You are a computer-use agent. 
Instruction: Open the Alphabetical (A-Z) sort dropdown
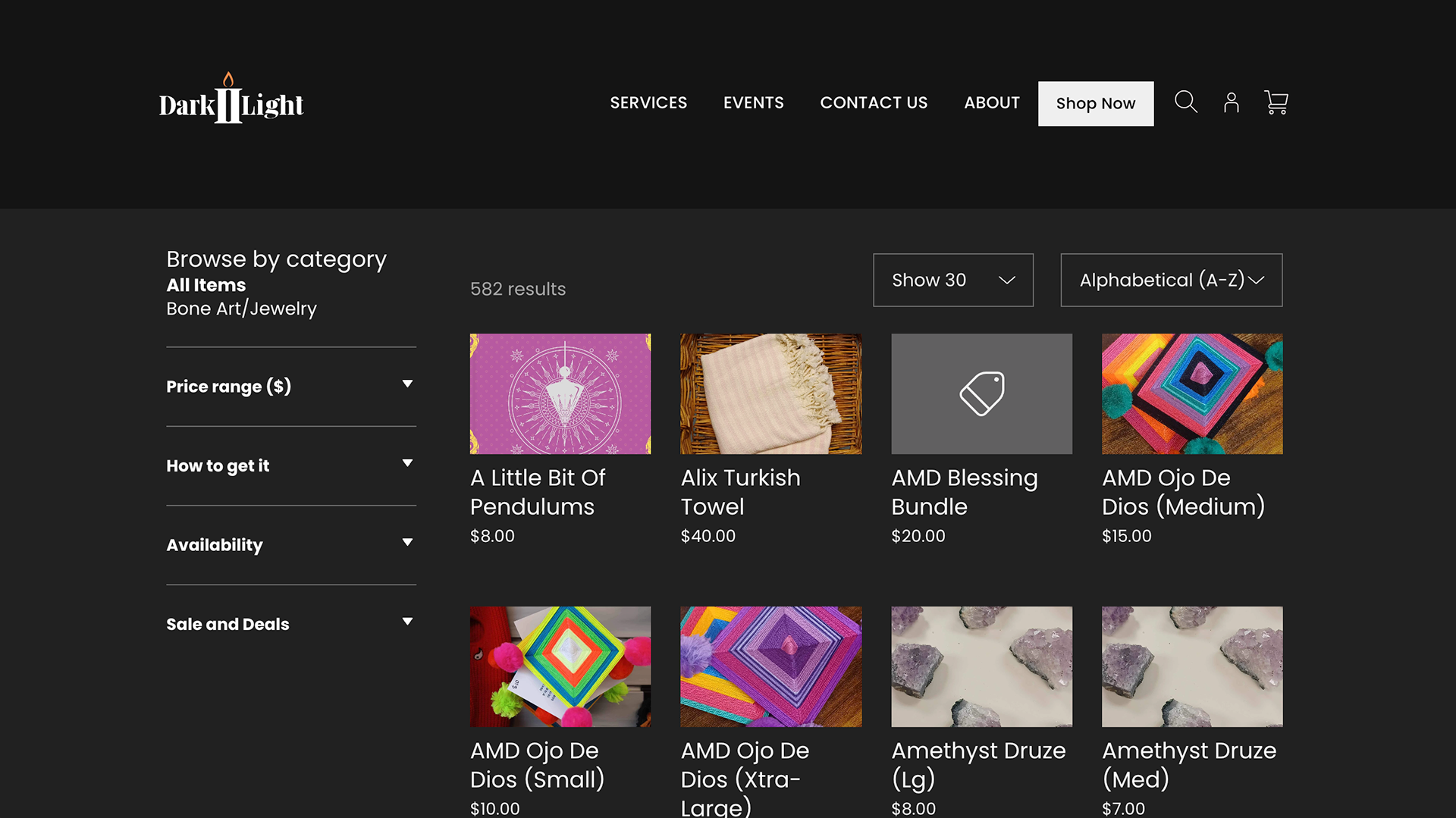[1172, 281]
